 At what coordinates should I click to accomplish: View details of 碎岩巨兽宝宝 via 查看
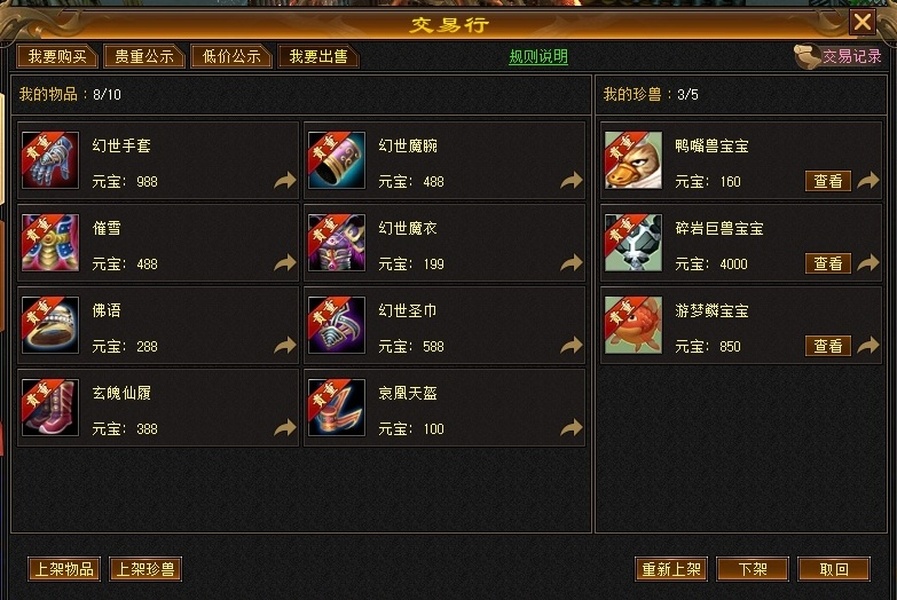click(828, 264)
